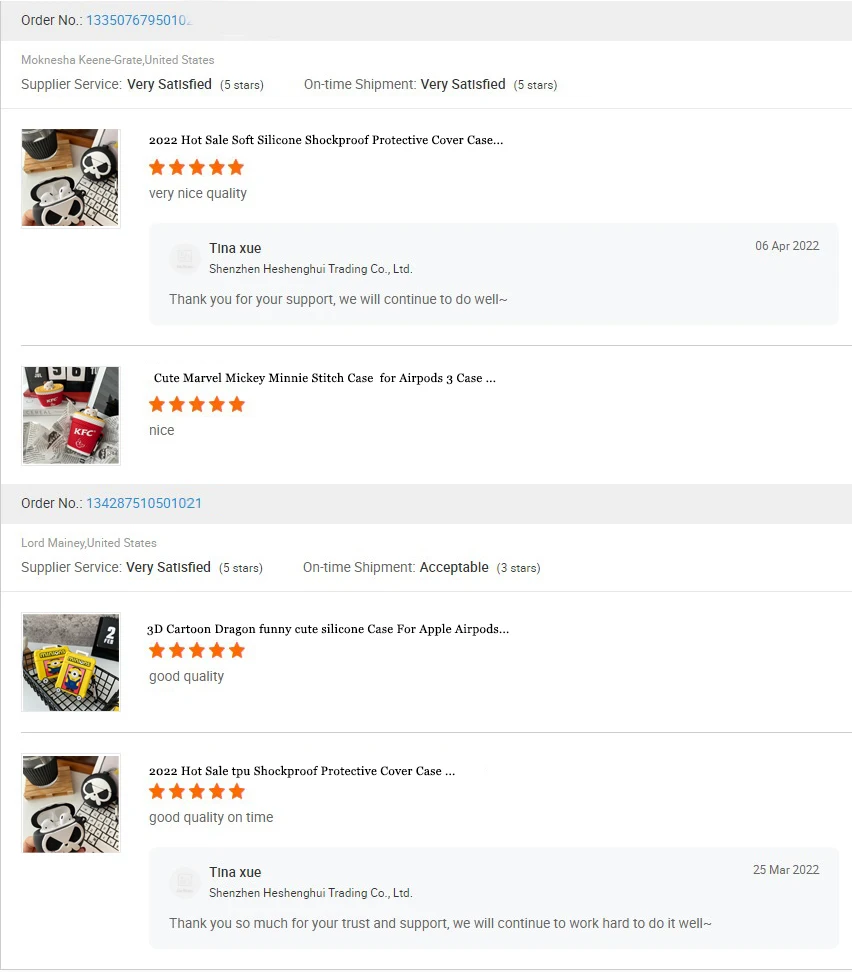Click the skull case thumbnail beside the tpu product
The width and height of the screenshot is (852, 972).
[x=71, y=803]
